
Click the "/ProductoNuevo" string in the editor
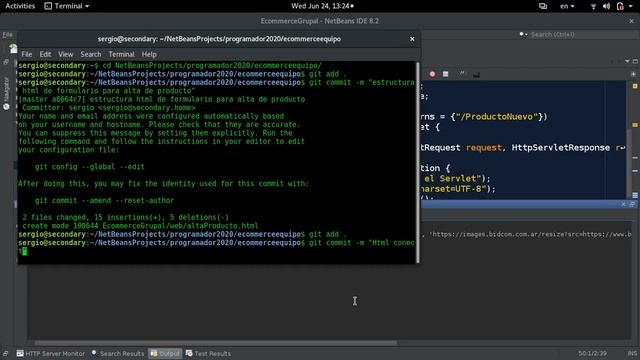point(497,117)
